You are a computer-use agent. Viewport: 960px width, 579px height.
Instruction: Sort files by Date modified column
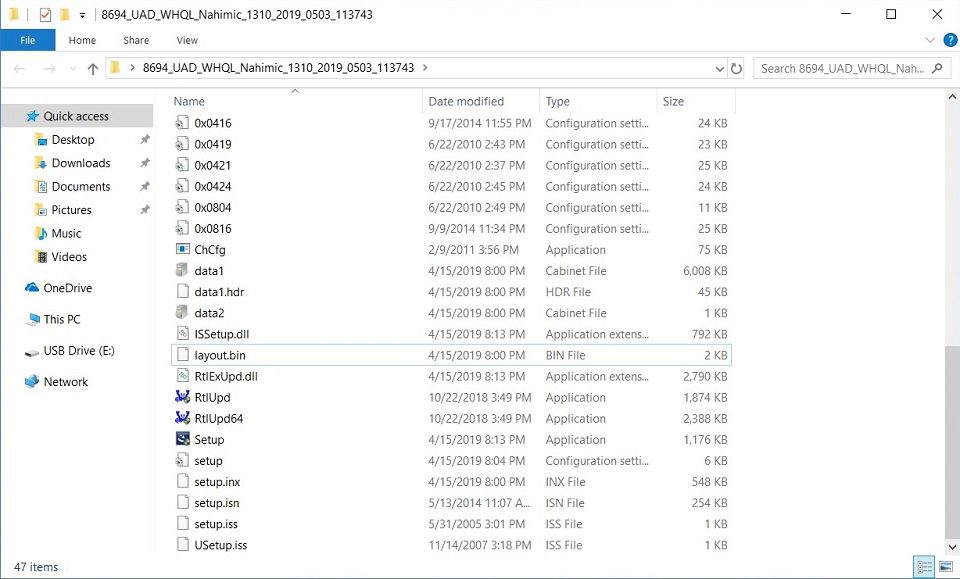tap(481, 101)
